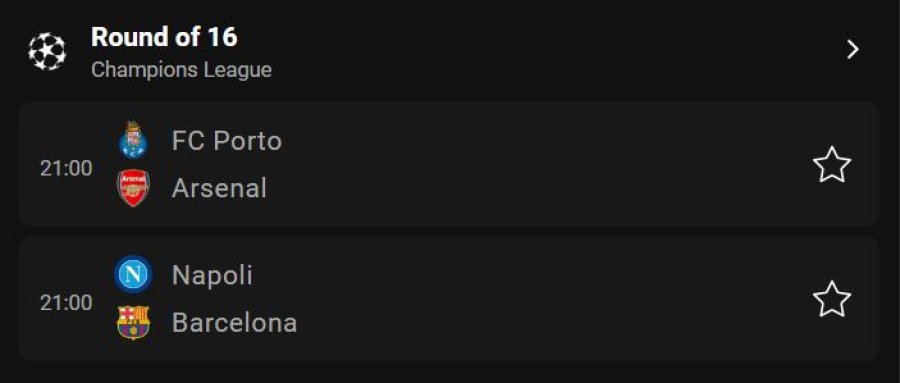
Task: Select the FC Porto team name
Action: click(x=227, y=141)
